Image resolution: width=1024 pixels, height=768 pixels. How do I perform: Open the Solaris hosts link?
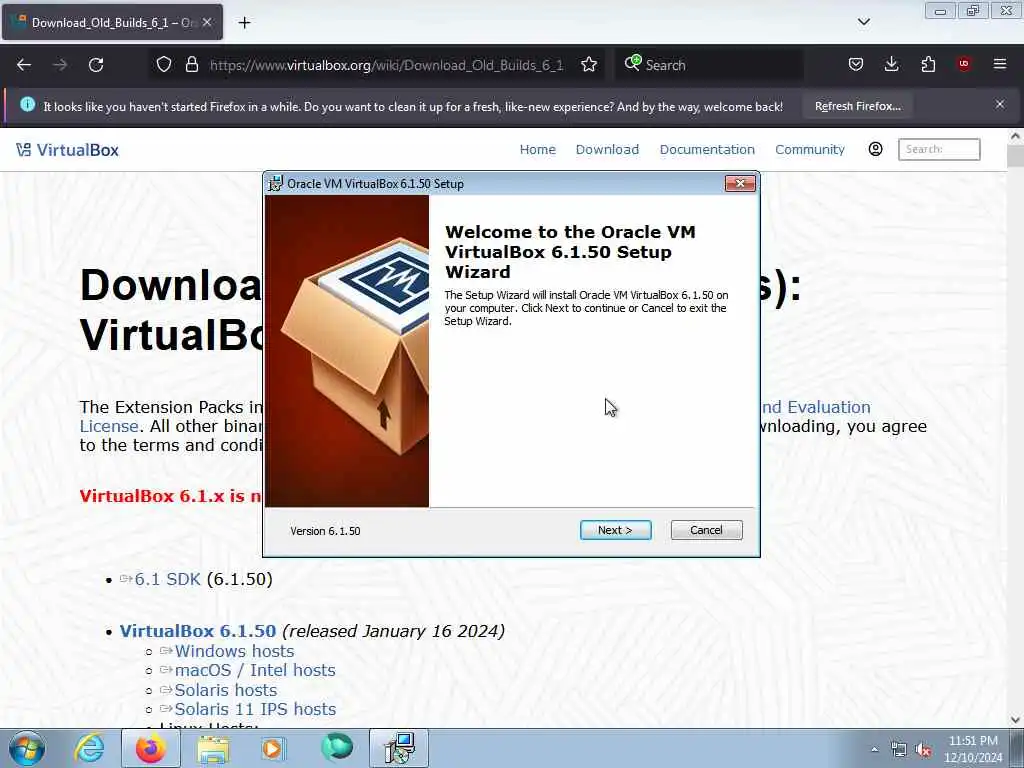point(225,690)
